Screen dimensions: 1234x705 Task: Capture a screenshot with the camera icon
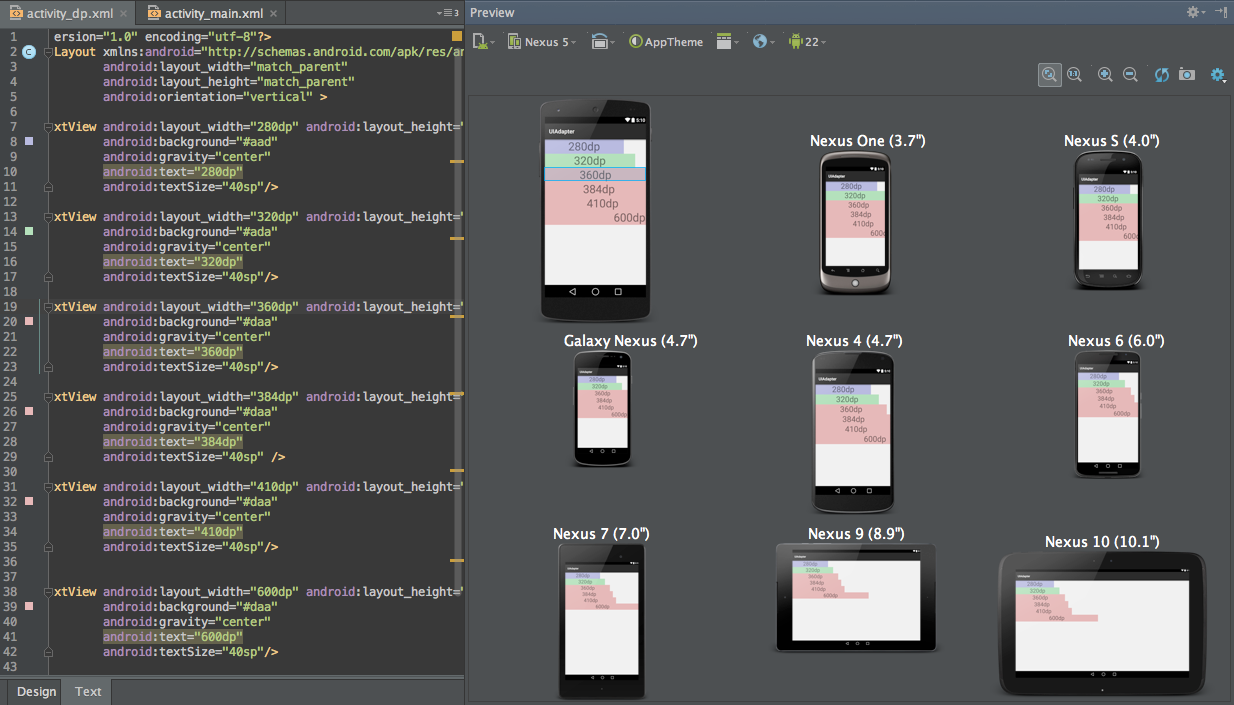click(1187, 75)
